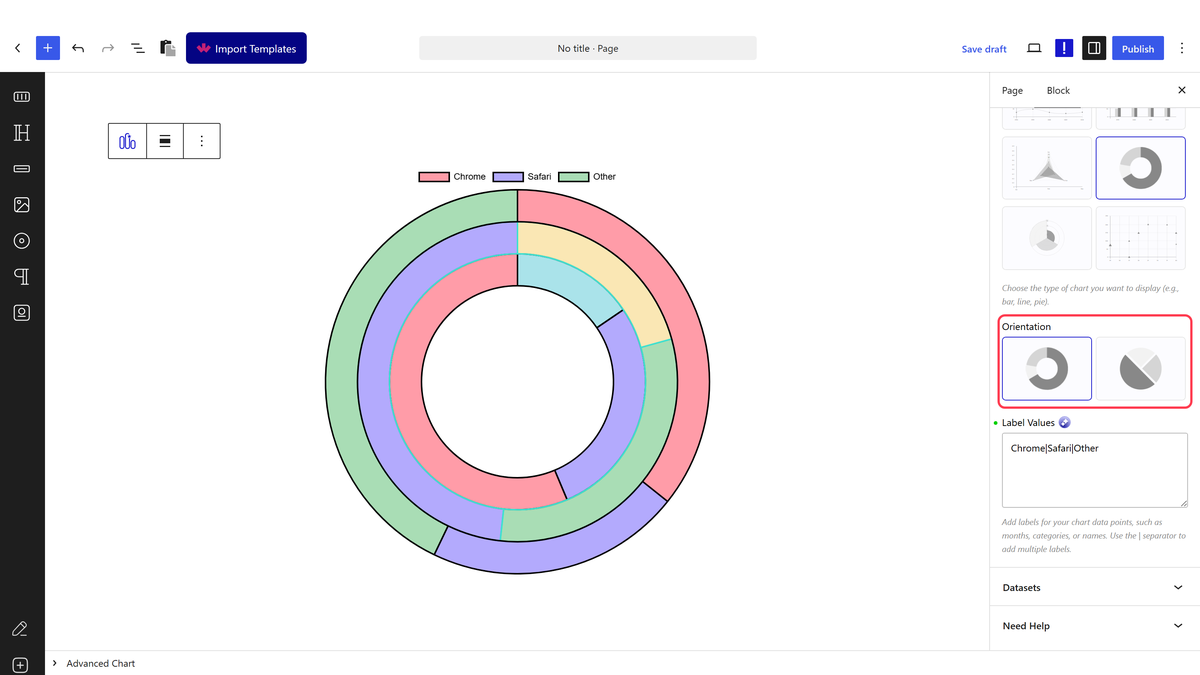Select the doughnut chart type thumbnail above Orientation
1200x675 pixels.
pyautogui.click(x=1141, y=168)
